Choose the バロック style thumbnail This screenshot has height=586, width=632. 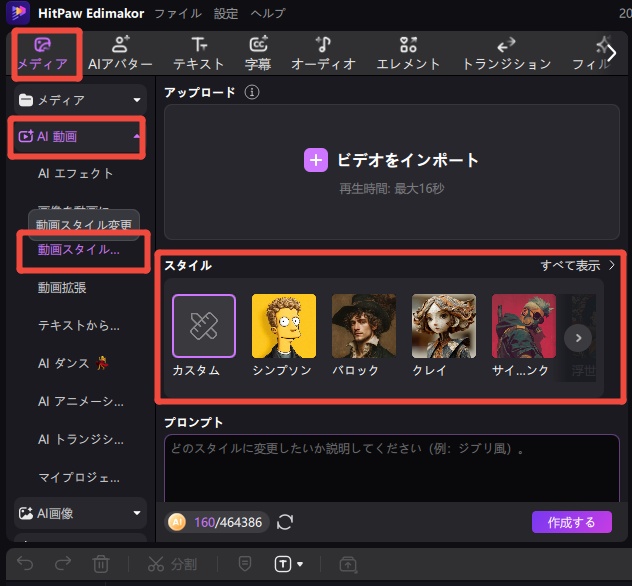pos(364,326)
